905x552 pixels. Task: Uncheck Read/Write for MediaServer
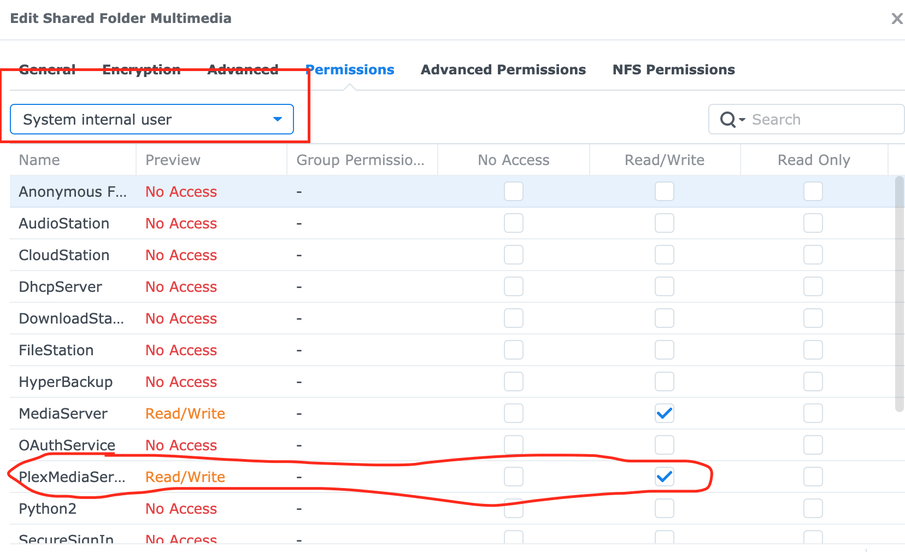click(x=664, y=413)
